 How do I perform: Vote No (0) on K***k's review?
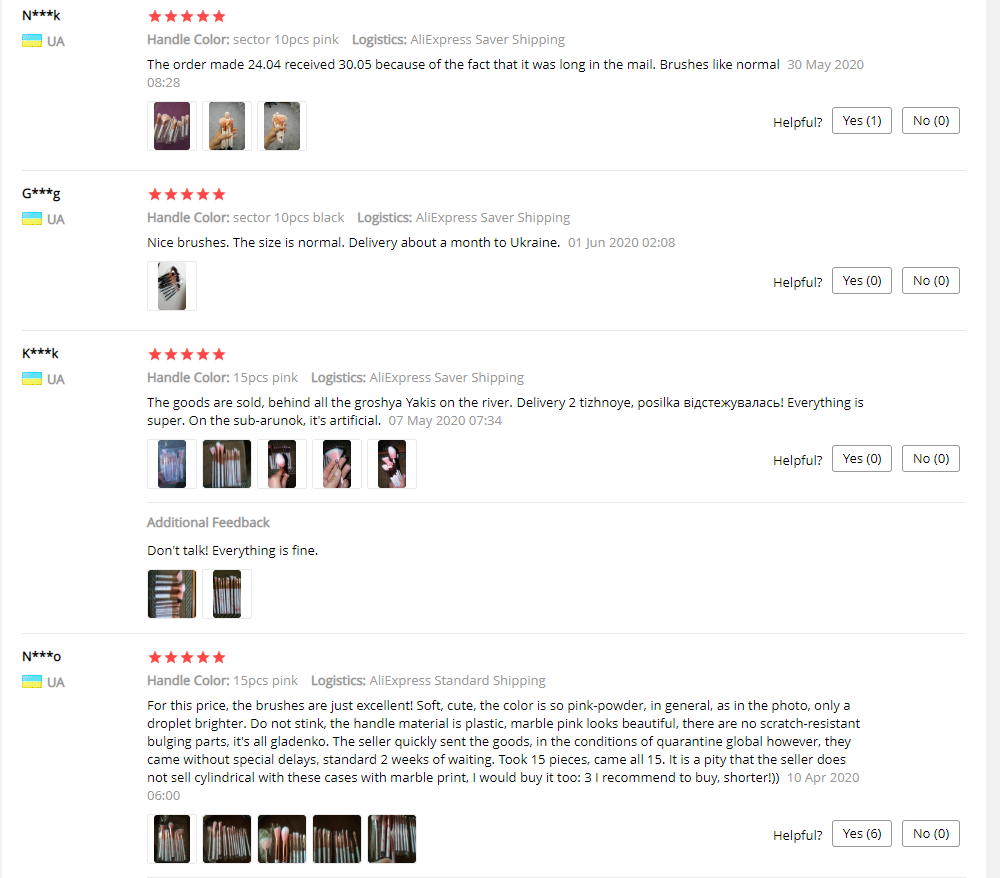pos(930,458)
